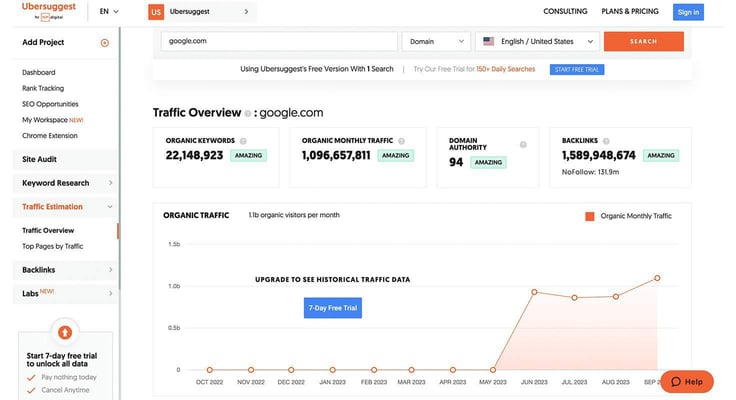Click info icon beside Domain Authority
Screen dimensions: 736x400
coord(523,145)
